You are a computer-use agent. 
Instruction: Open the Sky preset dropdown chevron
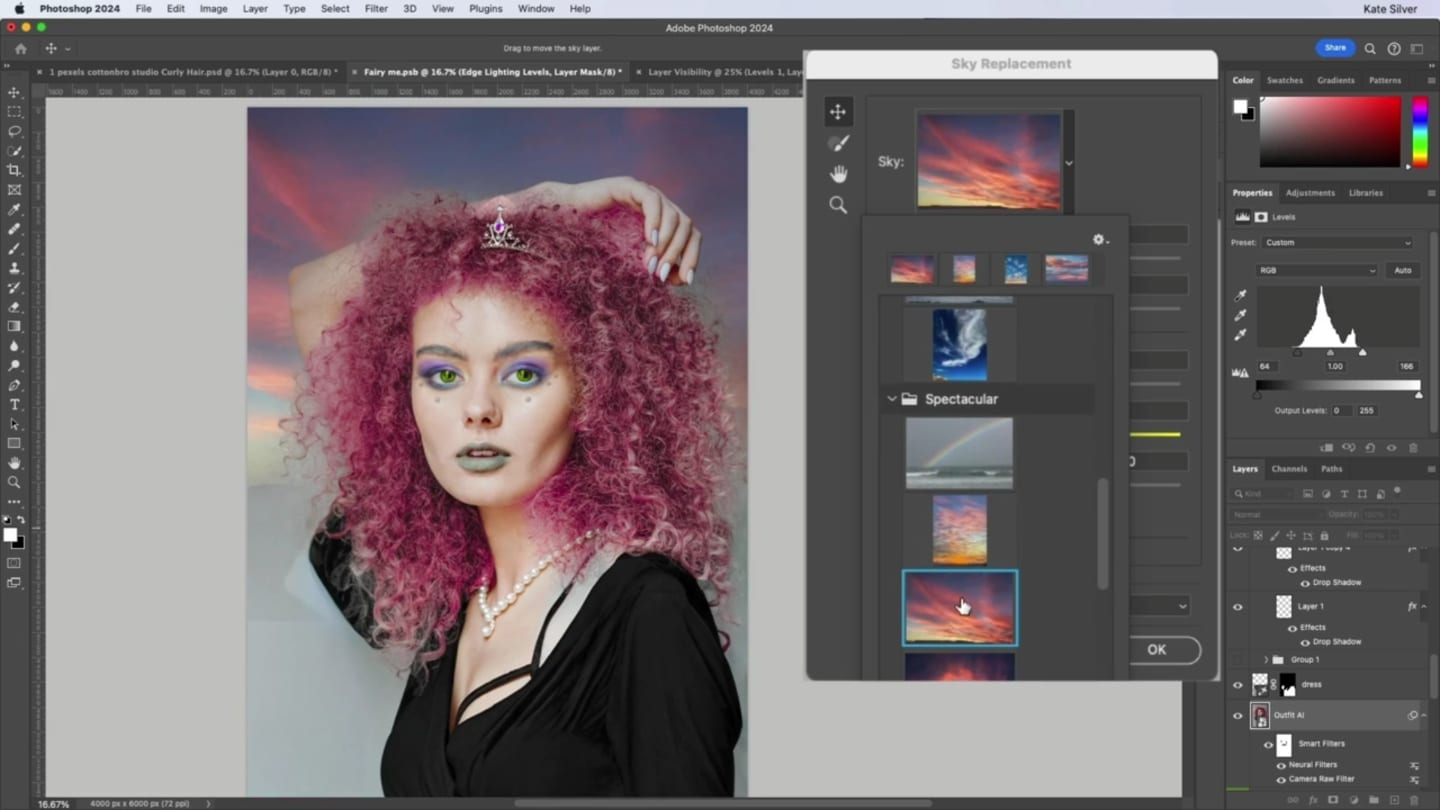[x=1068, y=162]
